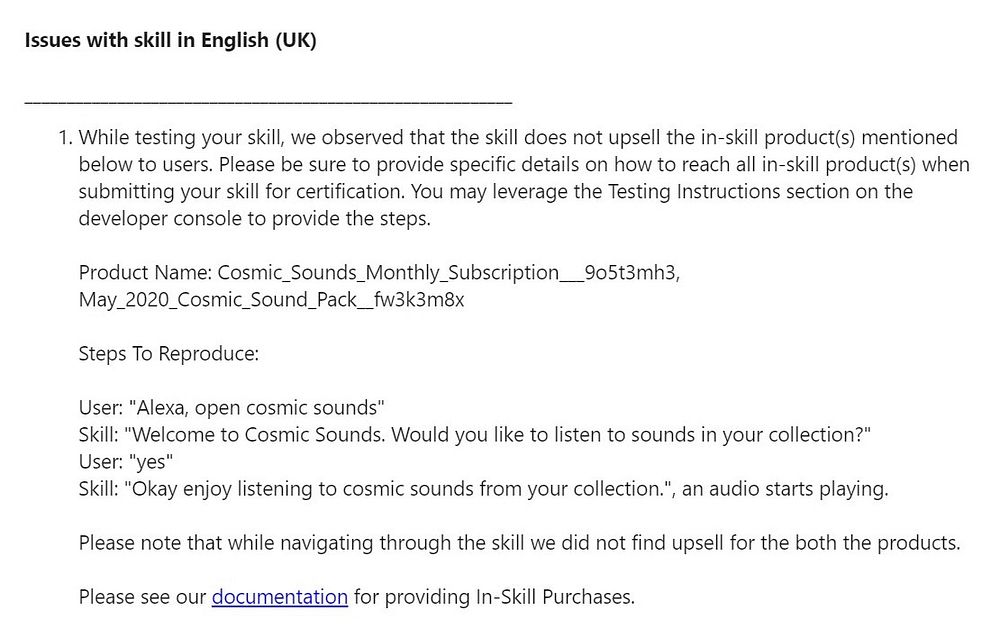
Task: Click the list number "1." marker
Action: (65, 137)
